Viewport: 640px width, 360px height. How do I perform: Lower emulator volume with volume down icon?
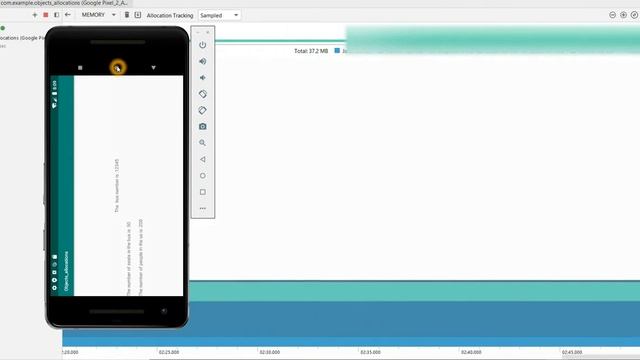click(x=202, y=78)
